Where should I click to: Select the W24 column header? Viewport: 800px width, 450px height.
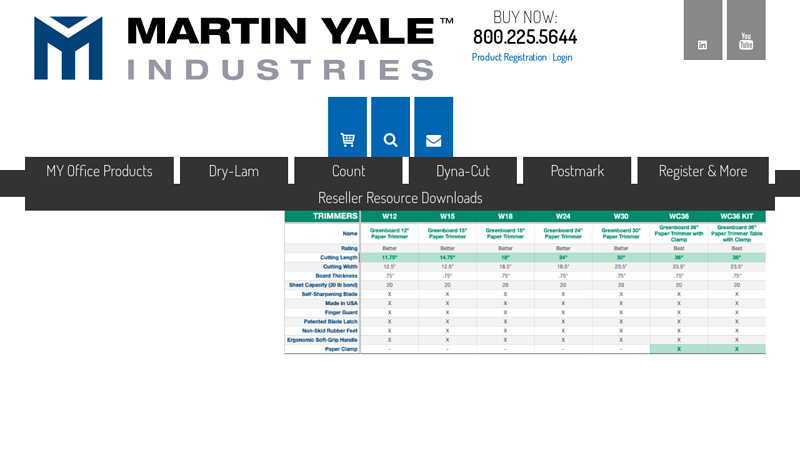click(x=563, y=216)
